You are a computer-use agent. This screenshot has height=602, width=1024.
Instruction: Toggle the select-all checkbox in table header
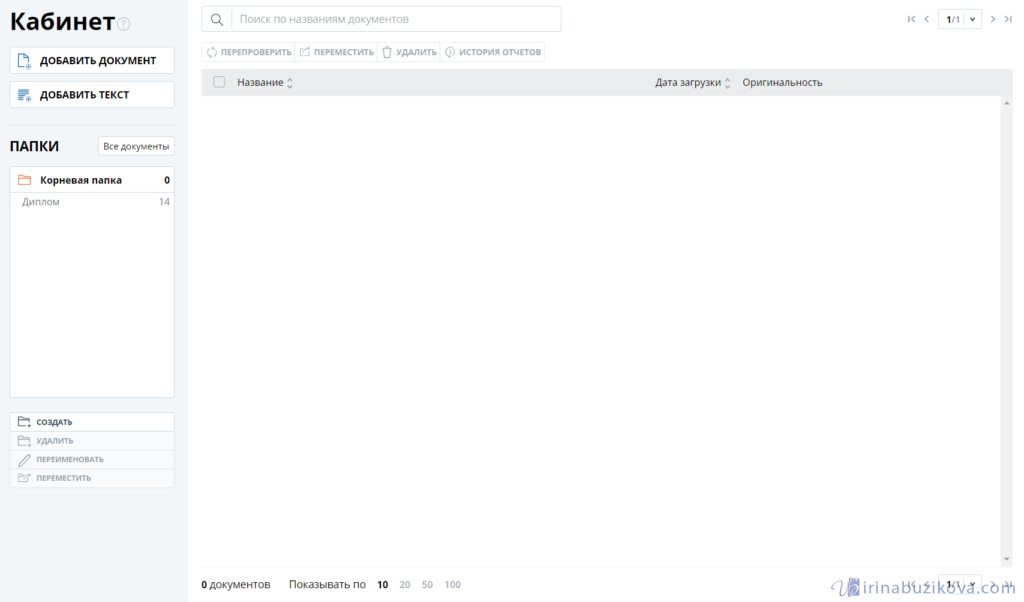219,82
